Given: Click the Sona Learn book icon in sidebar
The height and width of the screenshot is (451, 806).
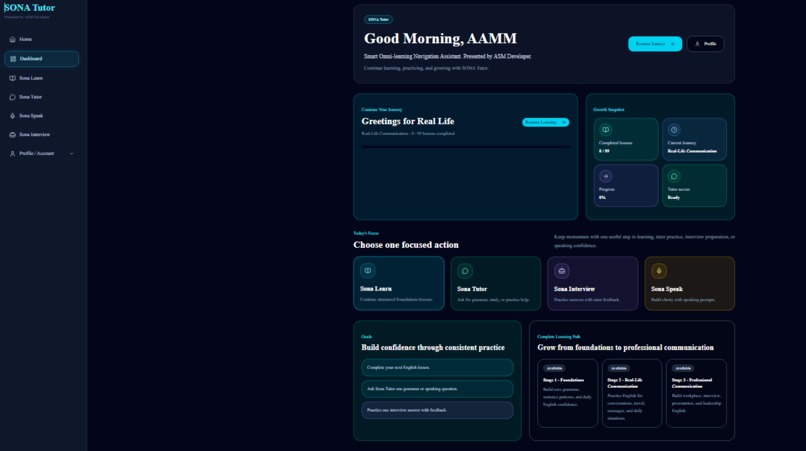Looking at the screenshot, I should point(12,78).
